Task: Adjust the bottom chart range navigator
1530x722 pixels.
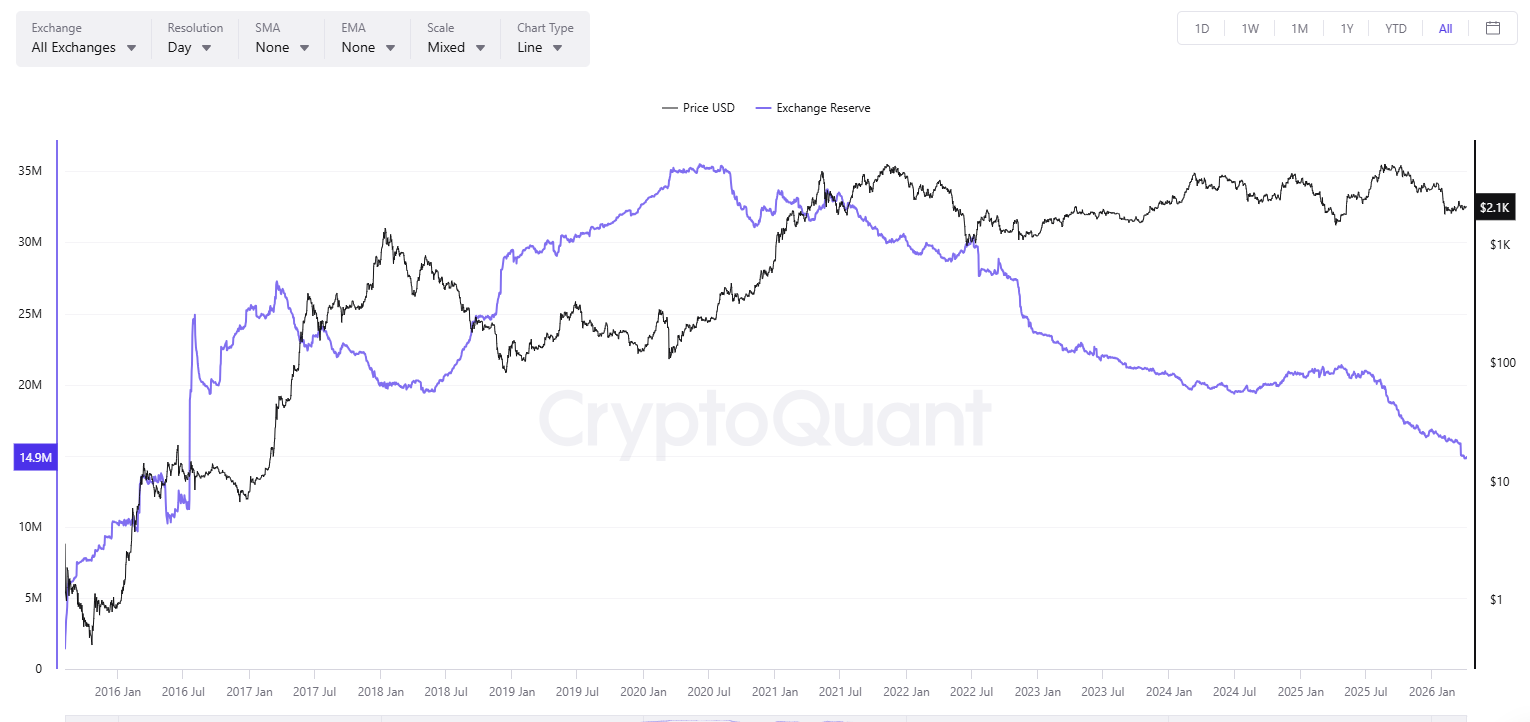Action: pos(765,717)
